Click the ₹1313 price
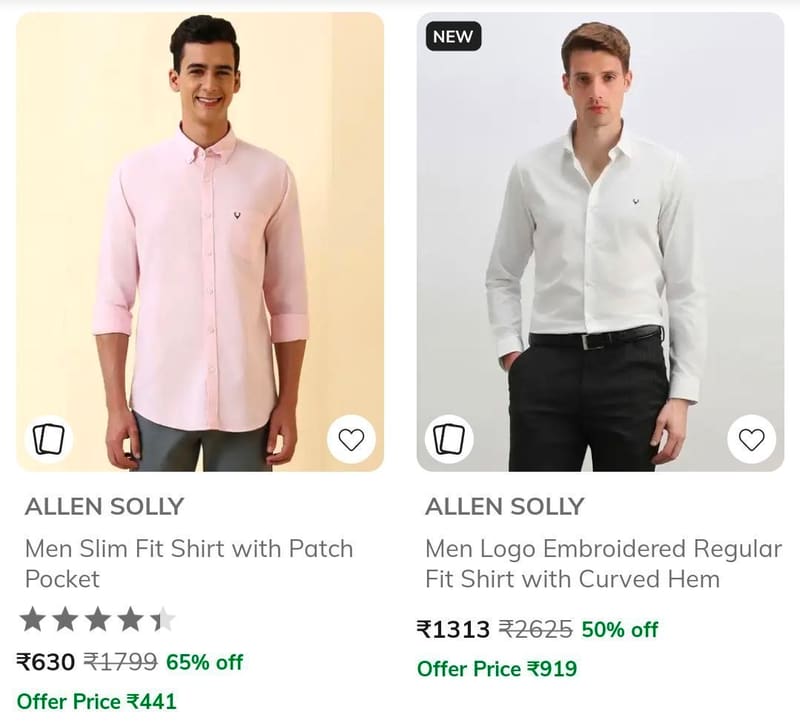The height and width of the screenshot is (724, 800). 453,630
